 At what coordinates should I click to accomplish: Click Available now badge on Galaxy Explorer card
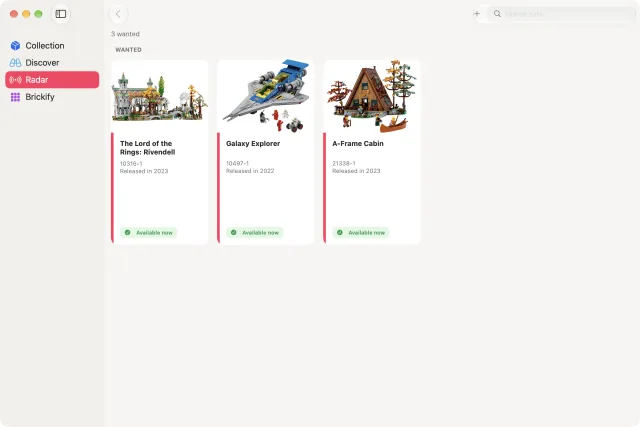point(255,233)
